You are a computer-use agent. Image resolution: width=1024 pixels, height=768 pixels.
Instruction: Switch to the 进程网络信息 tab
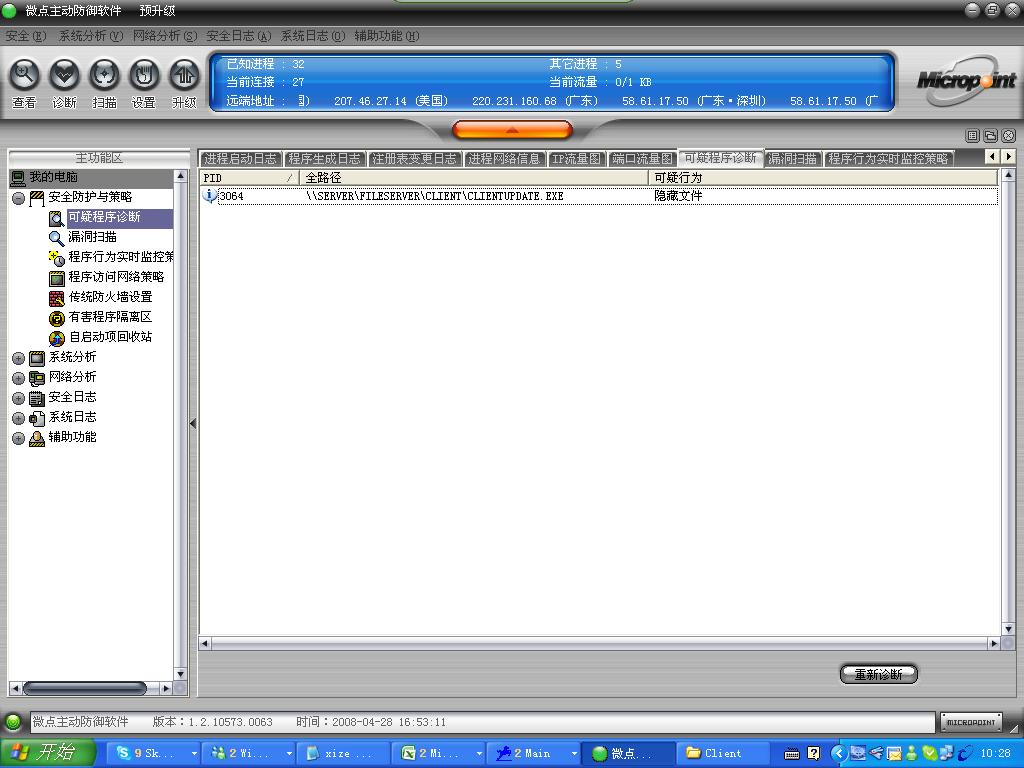504,159
